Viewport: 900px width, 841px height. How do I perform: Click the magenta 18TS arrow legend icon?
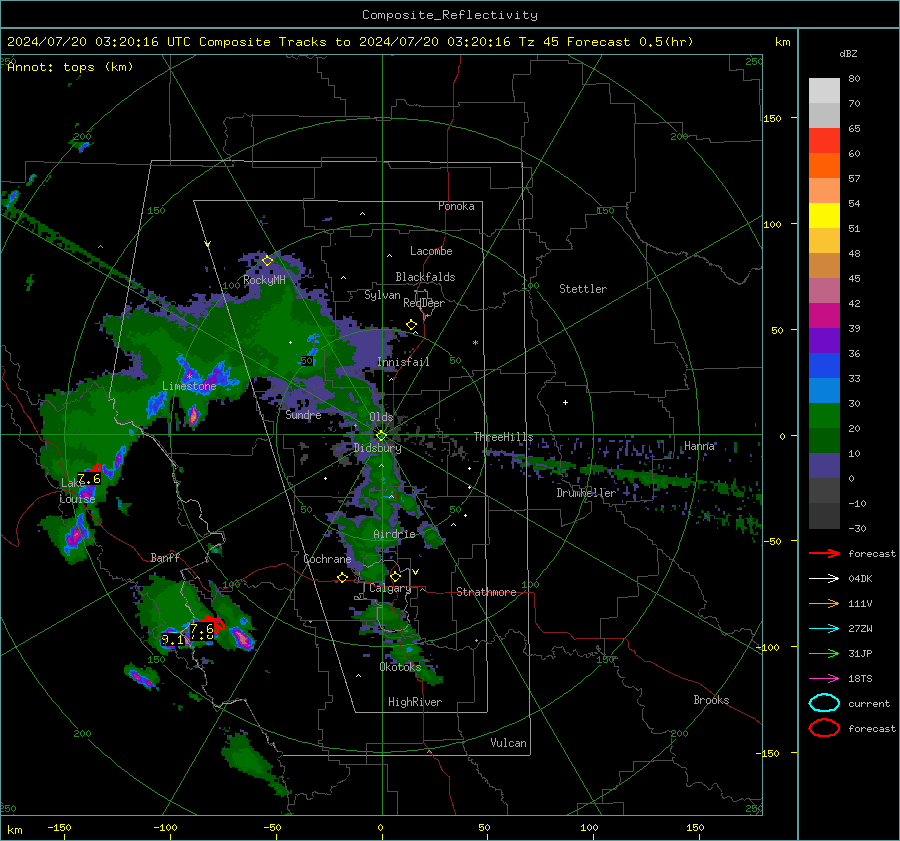[824, 679]
